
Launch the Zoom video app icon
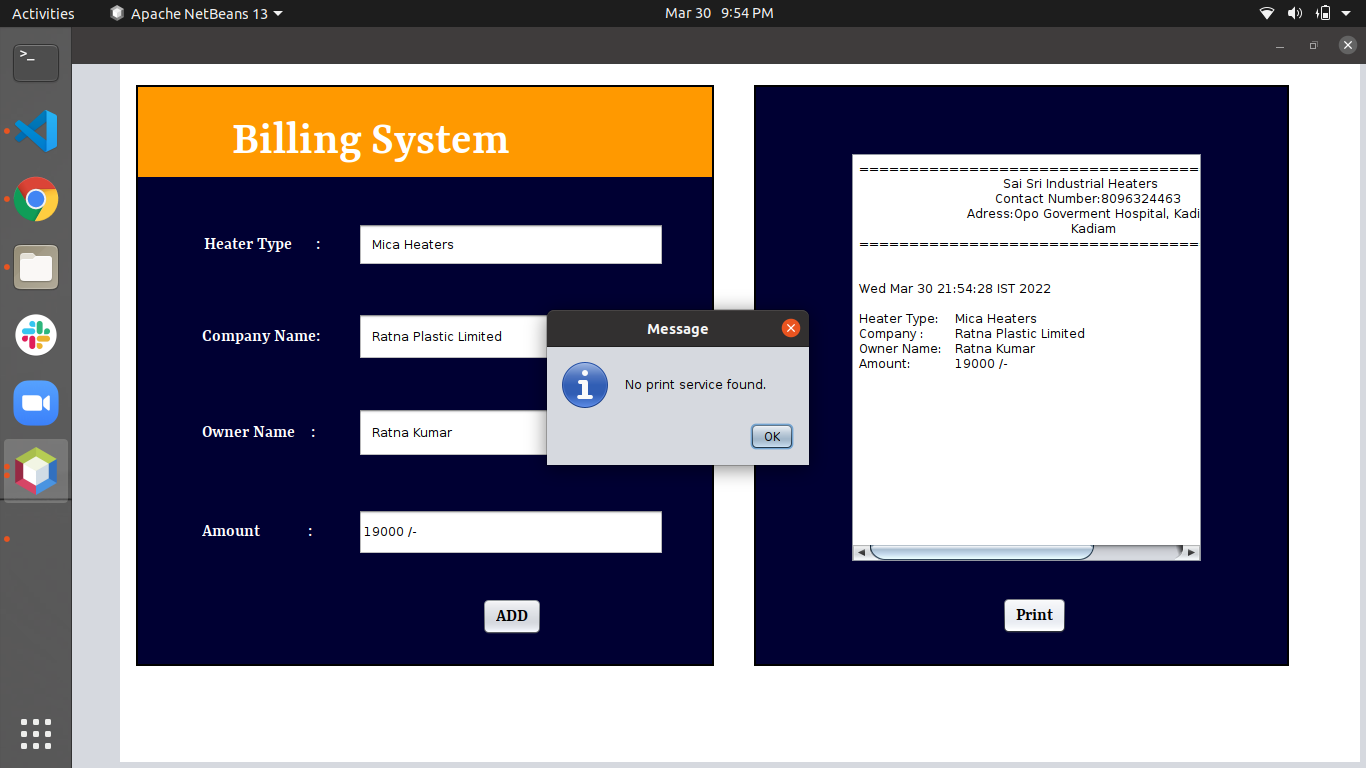tap(35, 403)
